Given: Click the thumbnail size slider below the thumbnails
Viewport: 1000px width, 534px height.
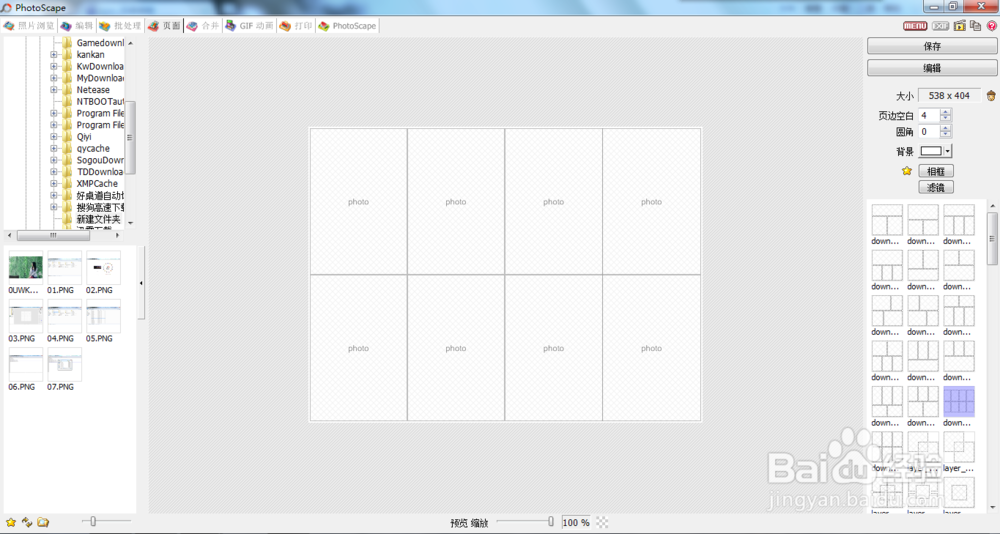Looking at the screenshot, I should click(x=106, y=522).
